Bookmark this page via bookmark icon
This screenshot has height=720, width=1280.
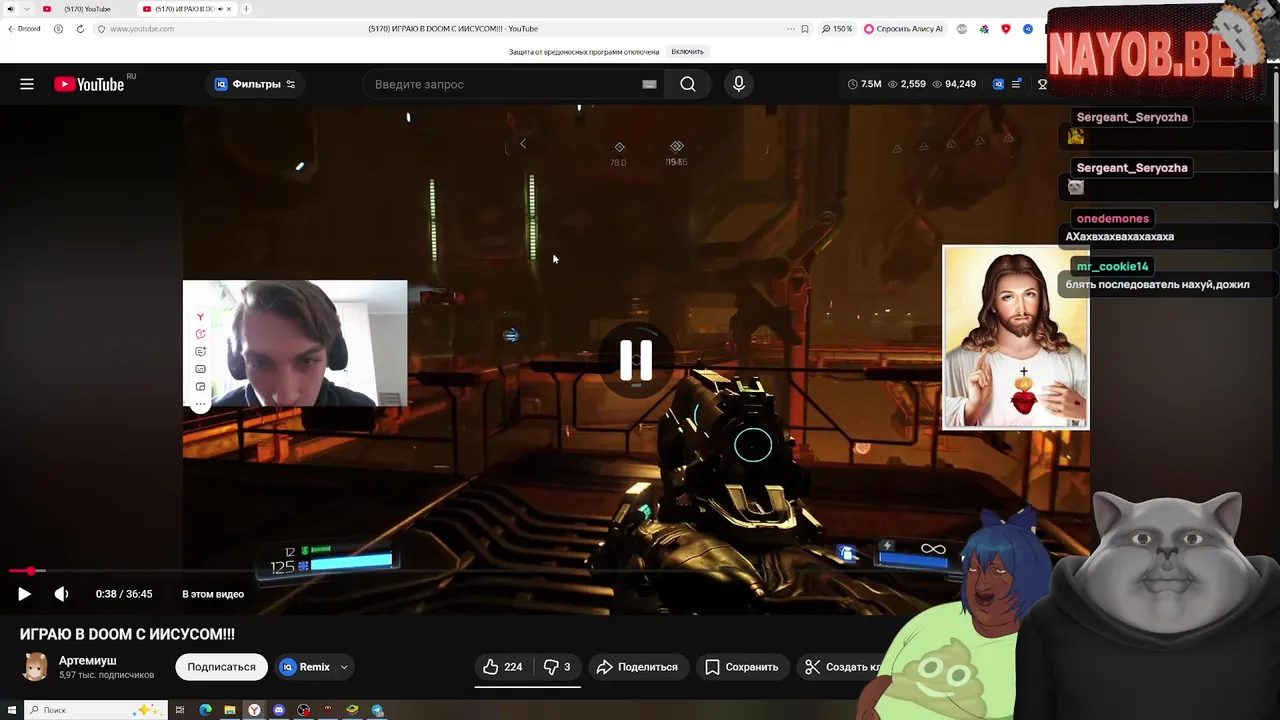804,29
